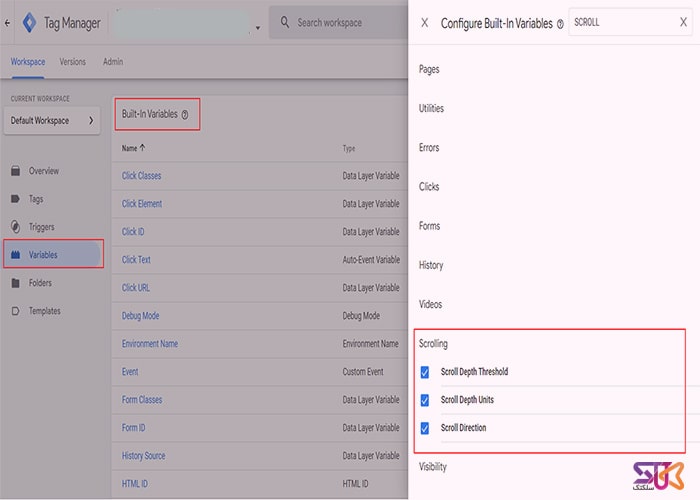Click the back arrow beside Tag Manager logo
Viewport: 700px width, 500px height.
tap(7, 23)
